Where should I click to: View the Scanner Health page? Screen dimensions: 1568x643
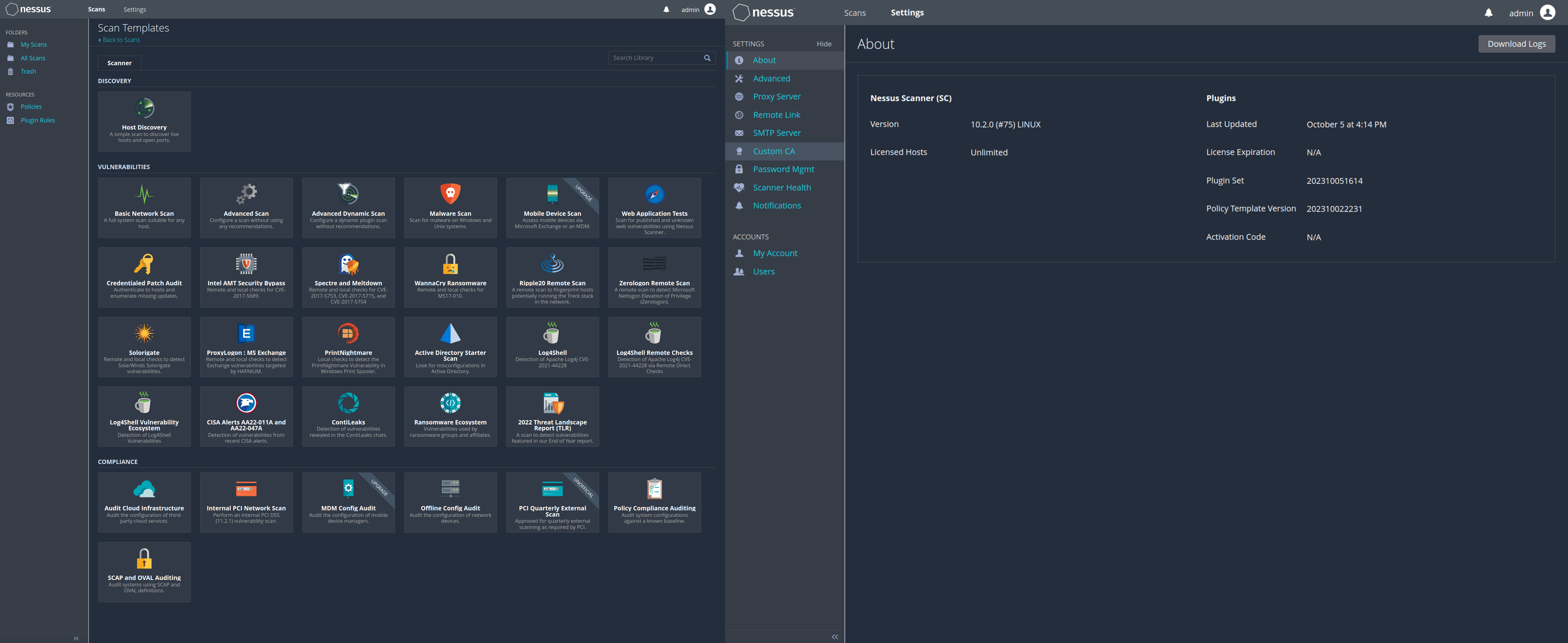click(784, 187)
